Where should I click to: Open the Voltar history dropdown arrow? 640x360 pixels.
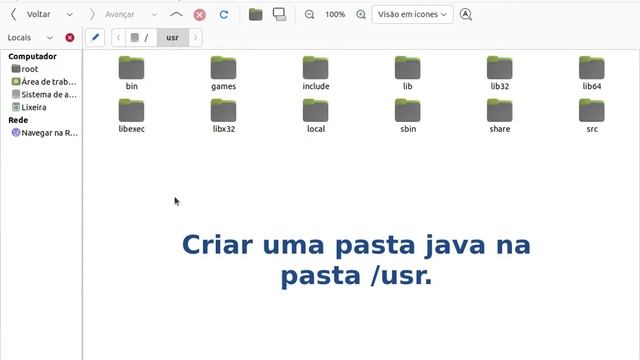coord(70,15)
